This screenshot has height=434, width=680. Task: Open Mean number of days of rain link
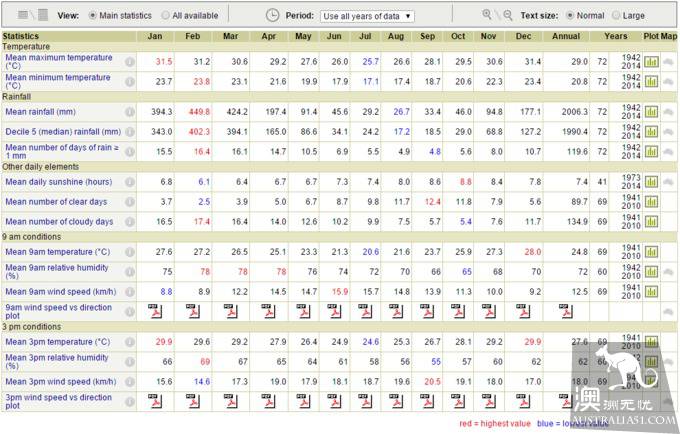click(x=62, y=151)
